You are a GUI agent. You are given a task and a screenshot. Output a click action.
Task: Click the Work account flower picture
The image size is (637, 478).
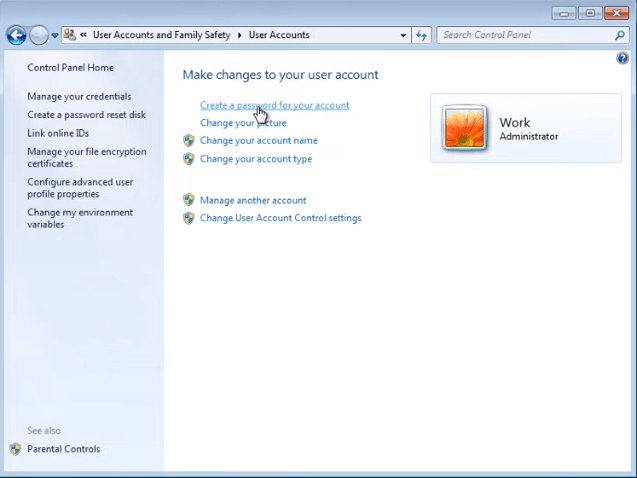(464, 128)
